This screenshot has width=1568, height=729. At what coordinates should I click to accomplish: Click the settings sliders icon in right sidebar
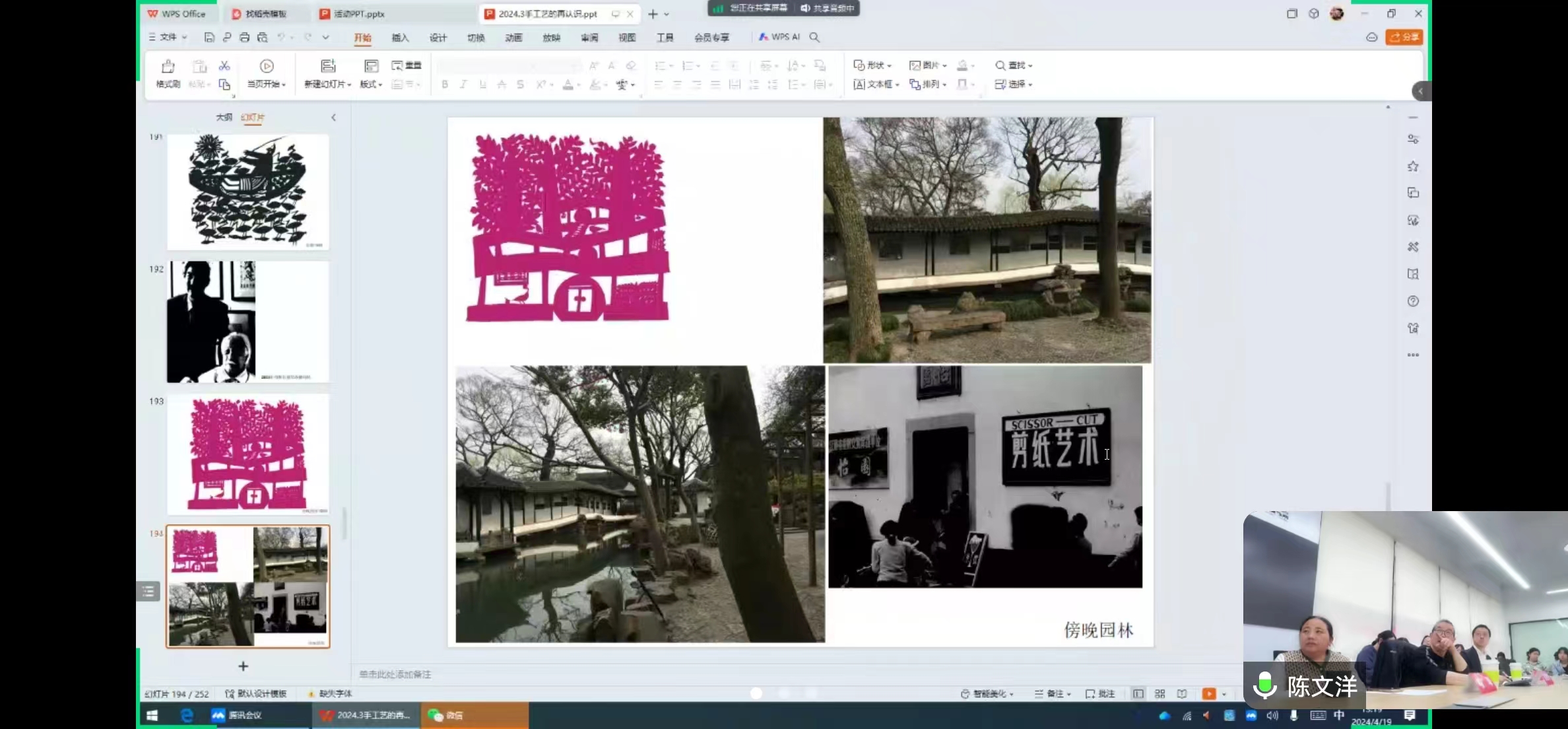pos(1413,139)
